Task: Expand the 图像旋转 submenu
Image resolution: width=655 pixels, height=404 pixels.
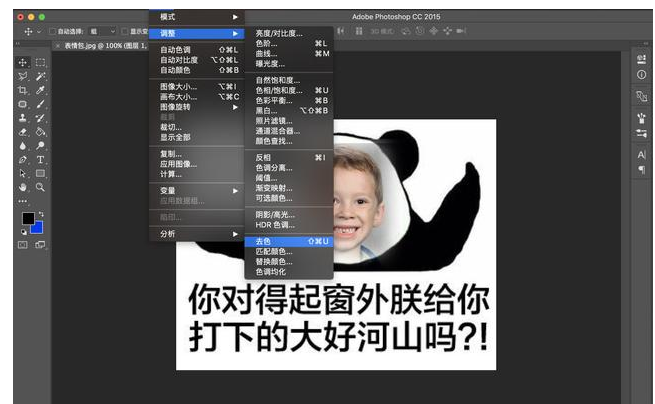Action: pos(196,107)
